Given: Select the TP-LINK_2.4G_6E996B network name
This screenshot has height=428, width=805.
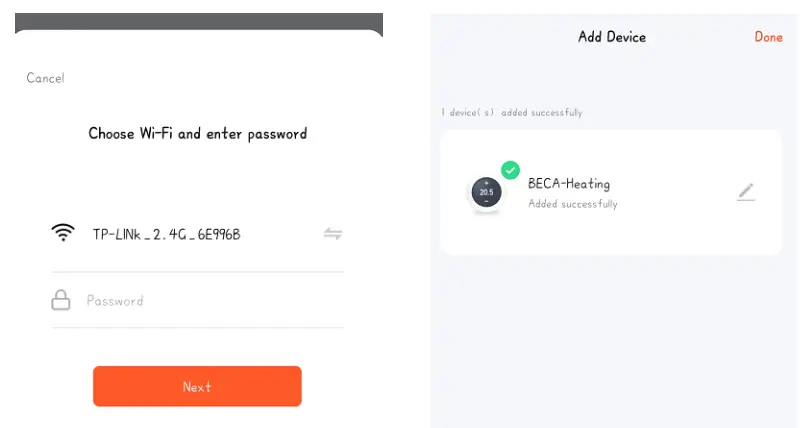Looking at the screenshot, I should (166, 235).
